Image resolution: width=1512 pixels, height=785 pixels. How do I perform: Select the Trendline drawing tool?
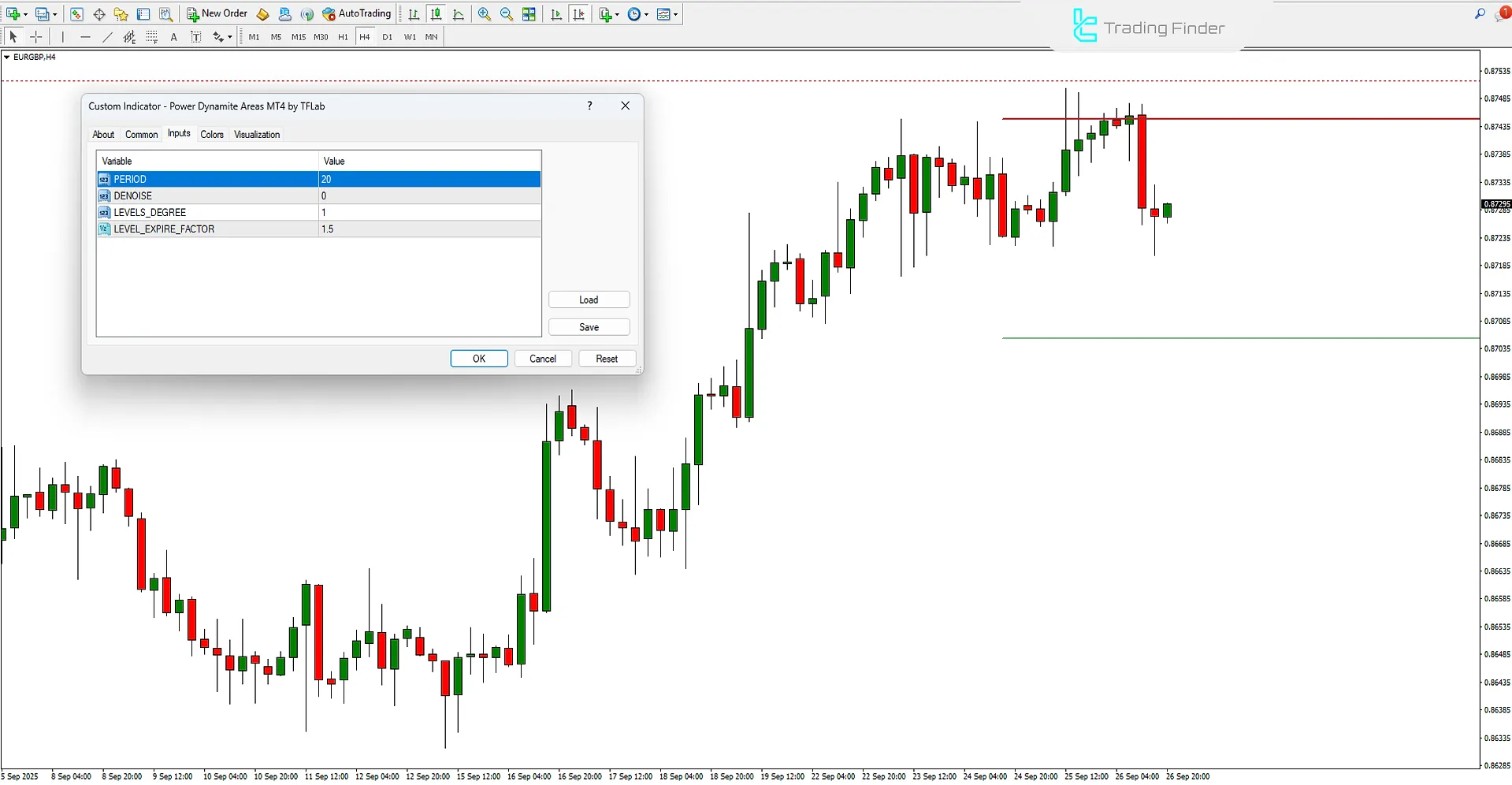click(107, 37)
